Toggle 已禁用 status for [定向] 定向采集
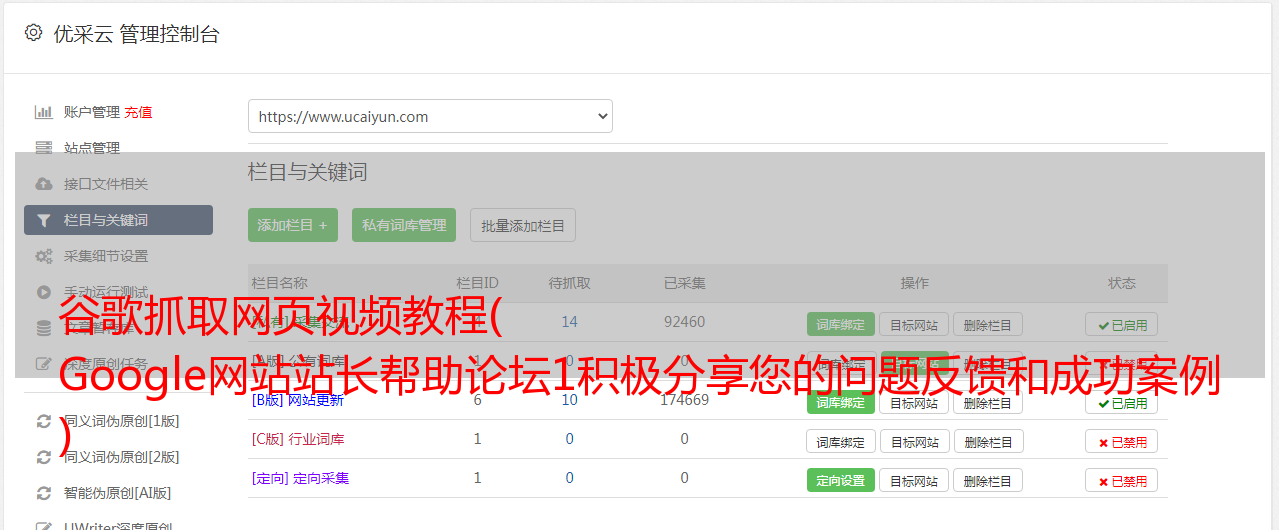Image resolution: width=1279 pixels, height=530 pixels. (x=1122, y=480)
